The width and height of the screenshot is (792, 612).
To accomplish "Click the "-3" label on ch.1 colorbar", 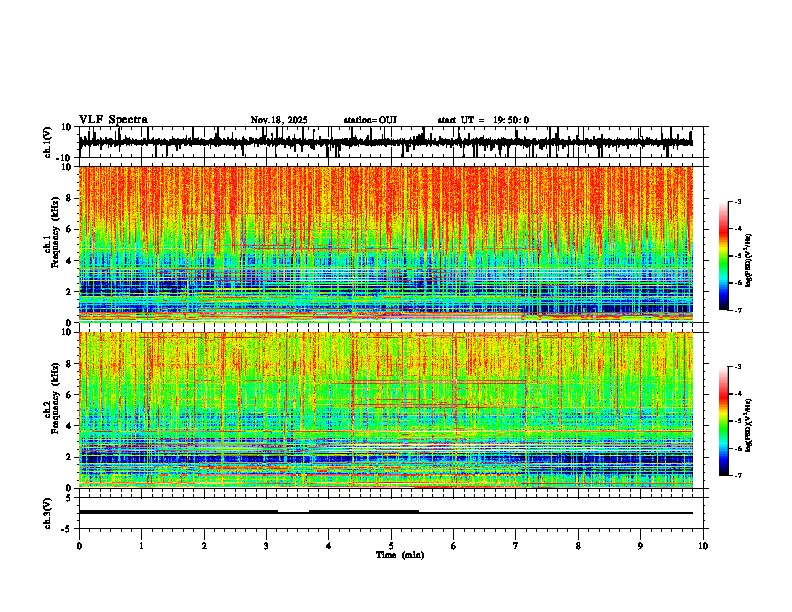I will click(x=737, y=201).
